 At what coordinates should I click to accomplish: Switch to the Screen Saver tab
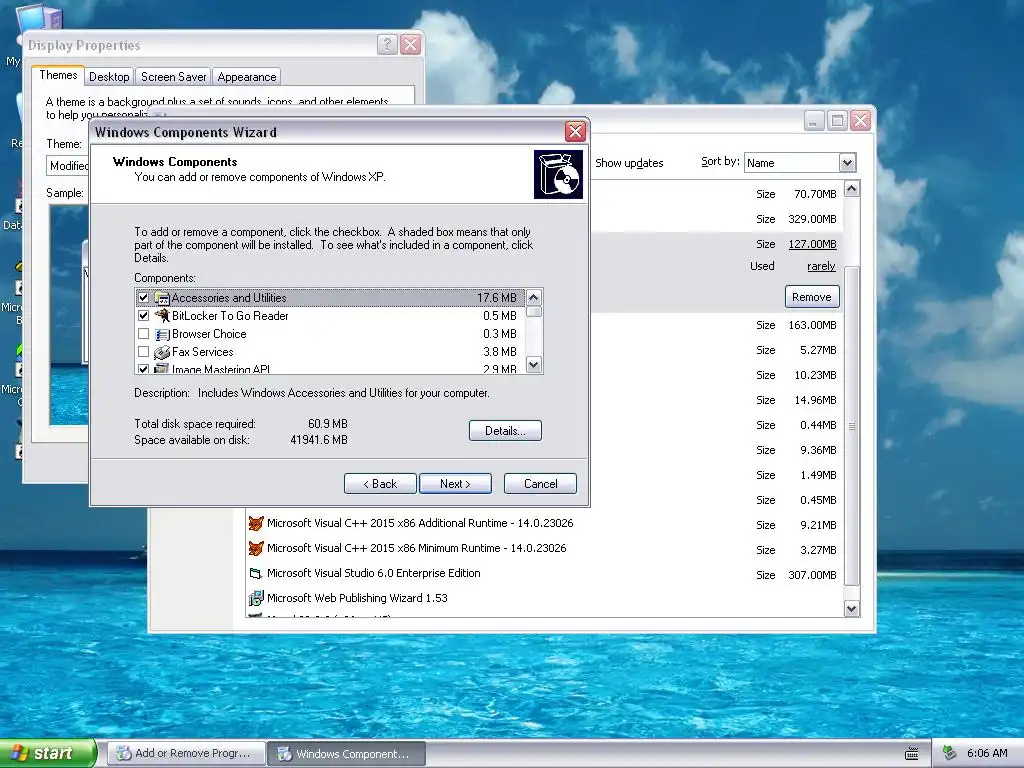[174, 77]
